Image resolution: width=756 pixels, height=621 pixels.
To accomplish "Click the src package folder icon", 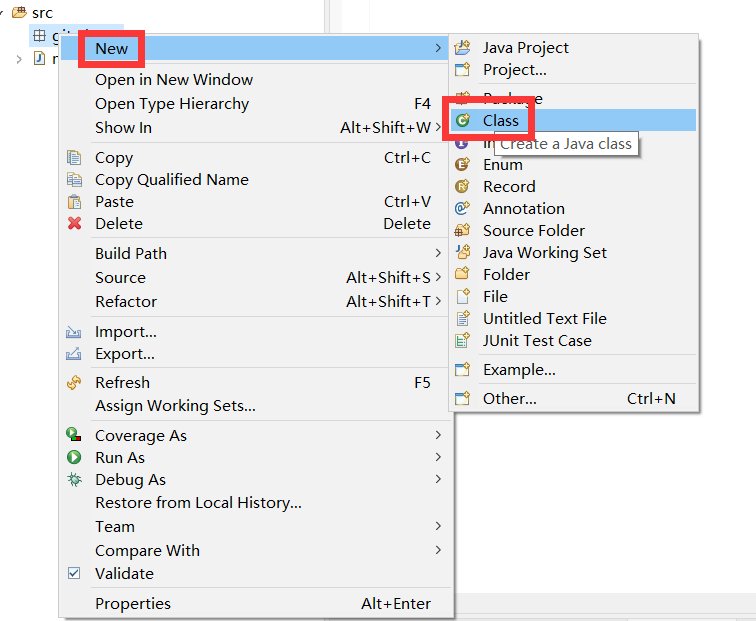I will coord(19,12).
